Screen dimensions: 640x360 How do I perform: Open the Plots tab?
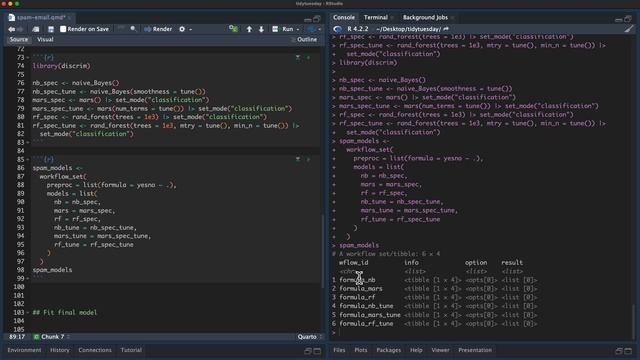[360, 350]
